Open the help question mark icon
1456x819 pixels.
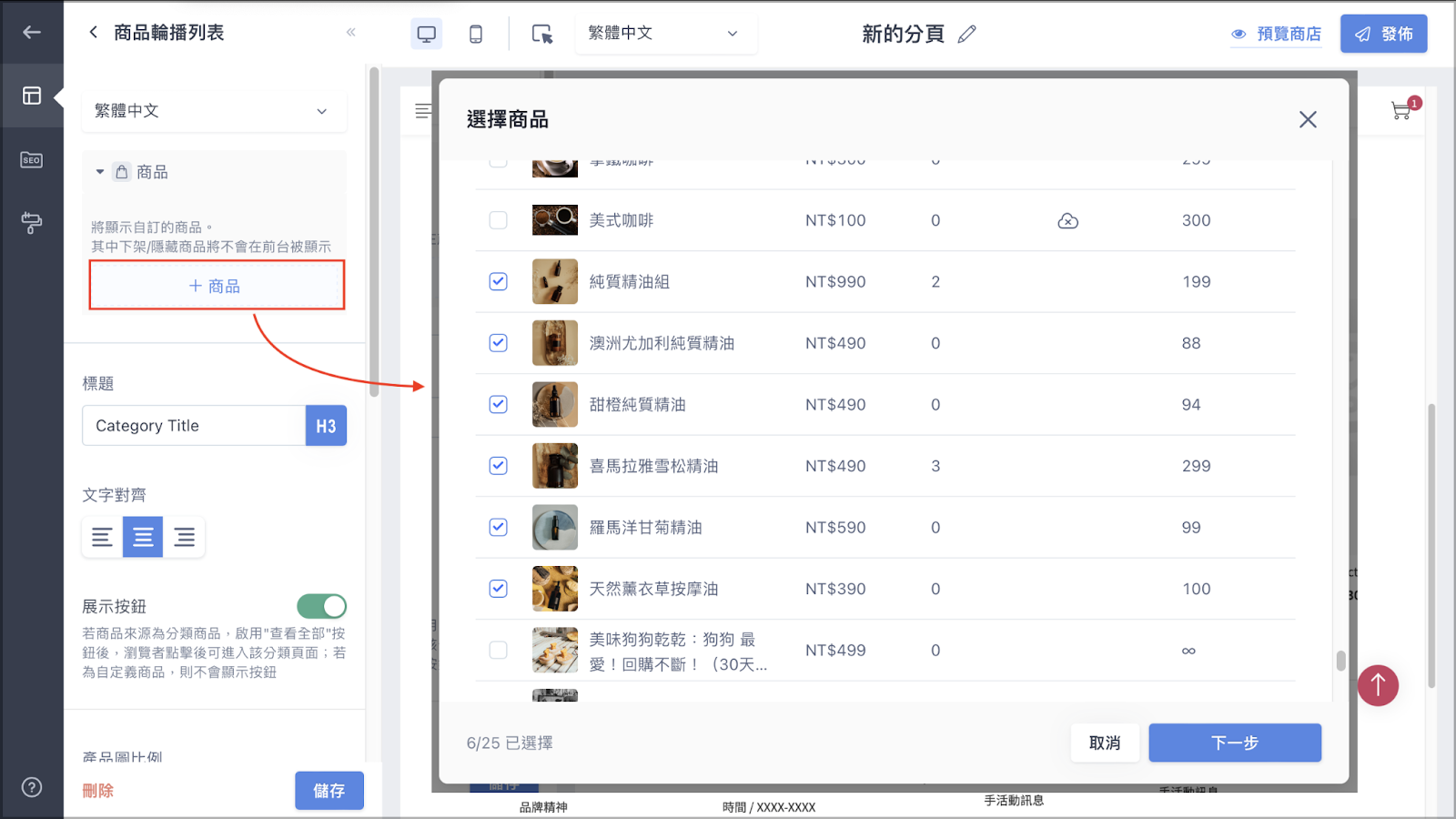[x=32, y=787]
